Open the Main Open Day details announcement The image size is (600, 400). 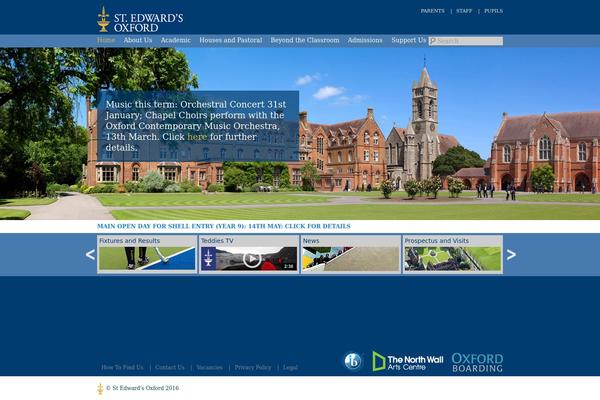coord(224,226)
